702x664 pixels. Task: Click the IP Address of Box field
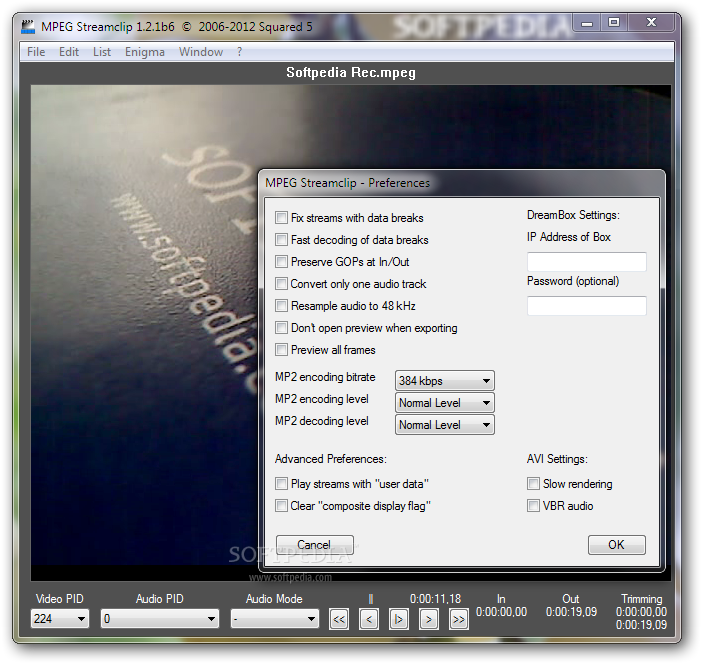(x=586, y=262)
